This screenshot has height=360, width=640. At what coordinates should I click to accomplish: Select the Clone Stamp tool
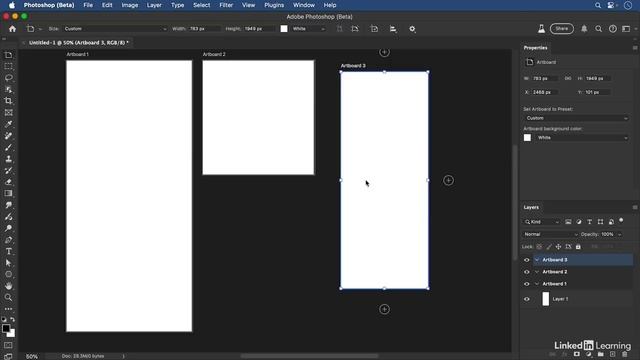pyautogui.click(x=8, y=159)
